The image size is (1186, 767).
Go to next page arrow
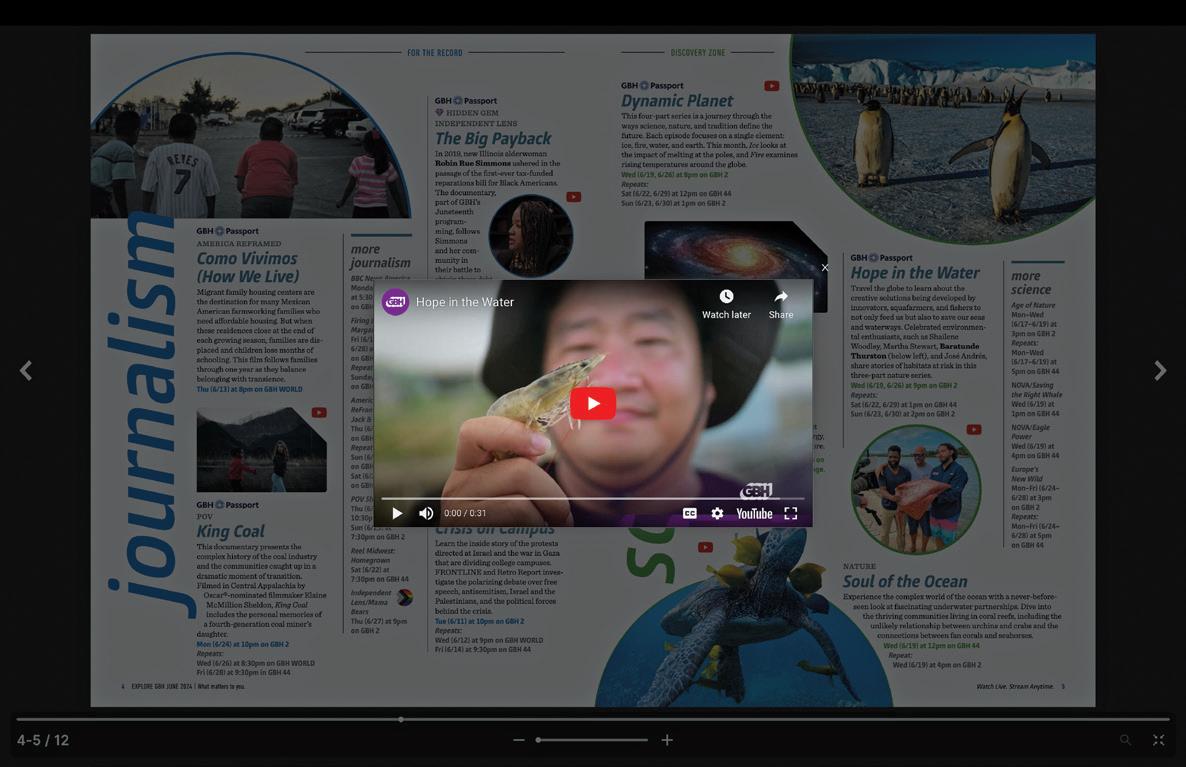[x=1160, y=371]
